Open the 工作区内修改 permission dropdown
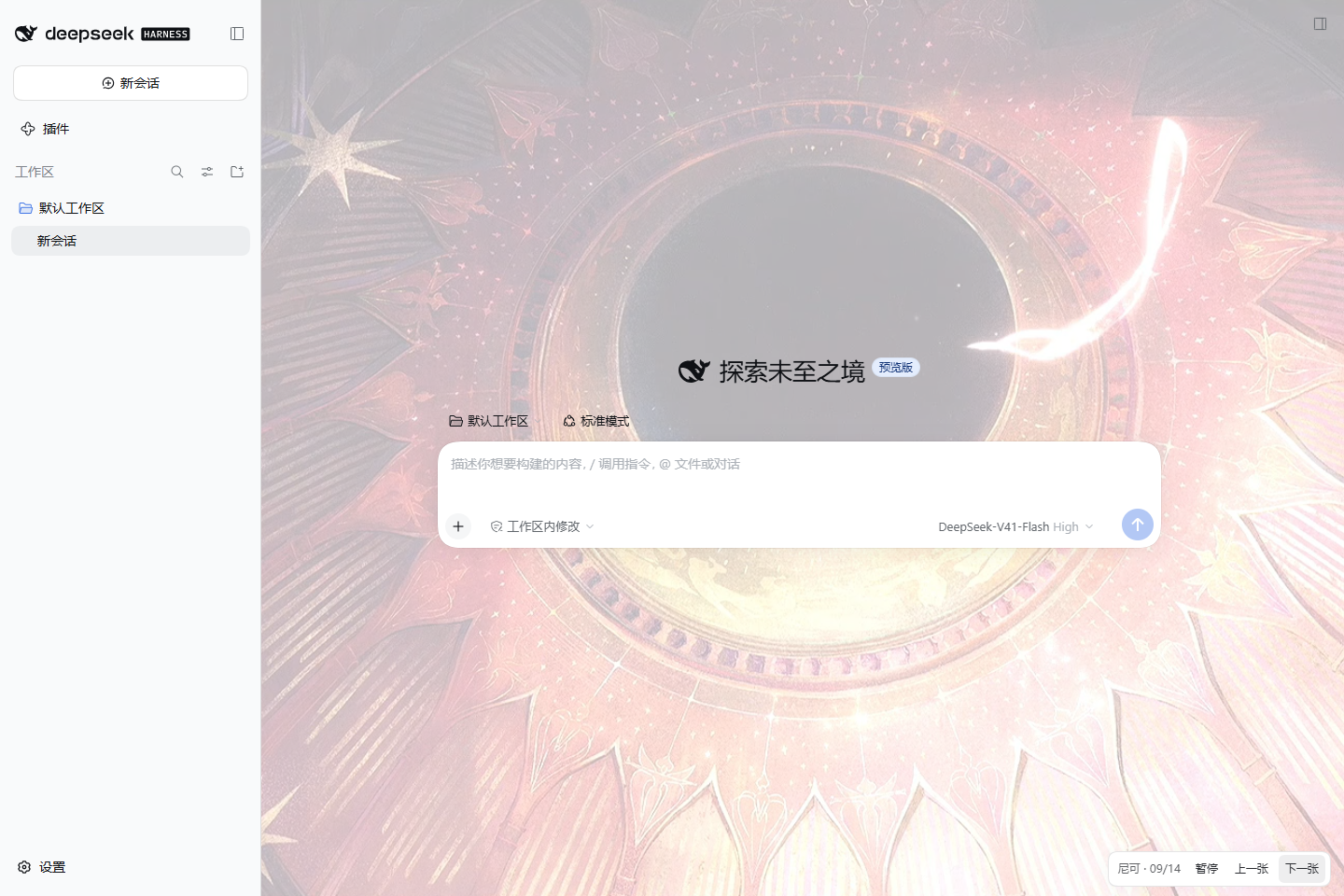 click(542, 526)
